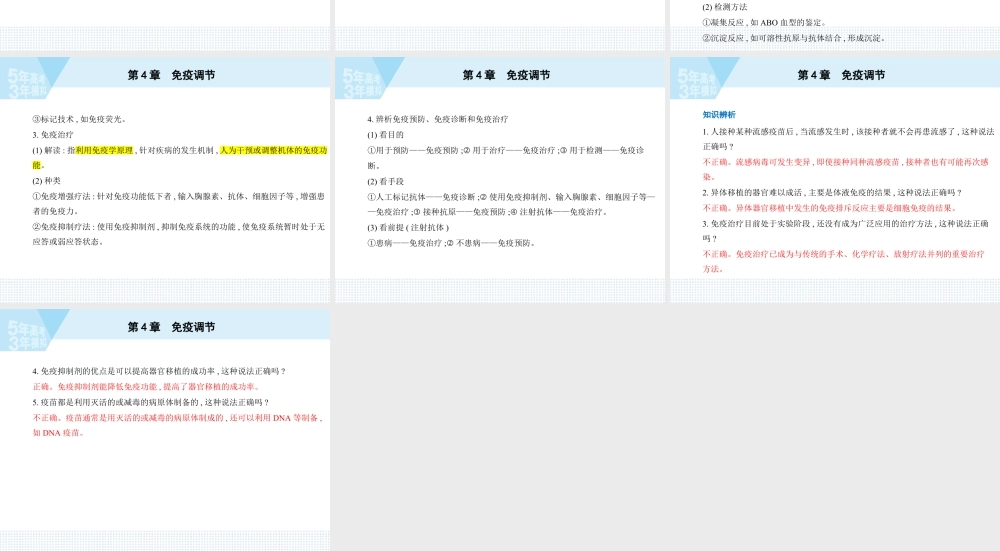Screen dimensions: 1000x551
Task: Click the line ①用于预防——免疫预防
Action: tap(506, 158)
